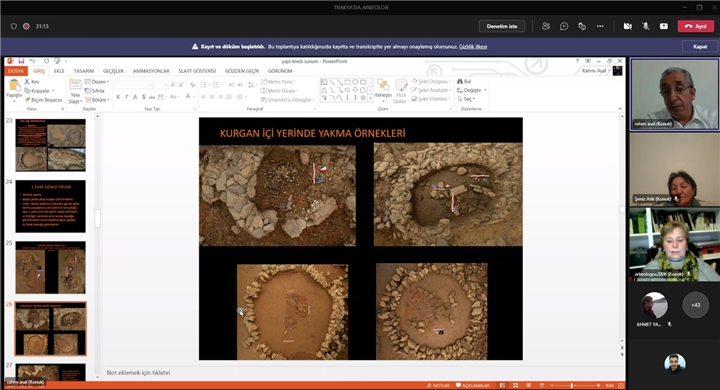Viewport: 720px width, 390px height.
Task: Switch to the GÖRÜNÜM ribbon tab
Action: click(280, 71)
